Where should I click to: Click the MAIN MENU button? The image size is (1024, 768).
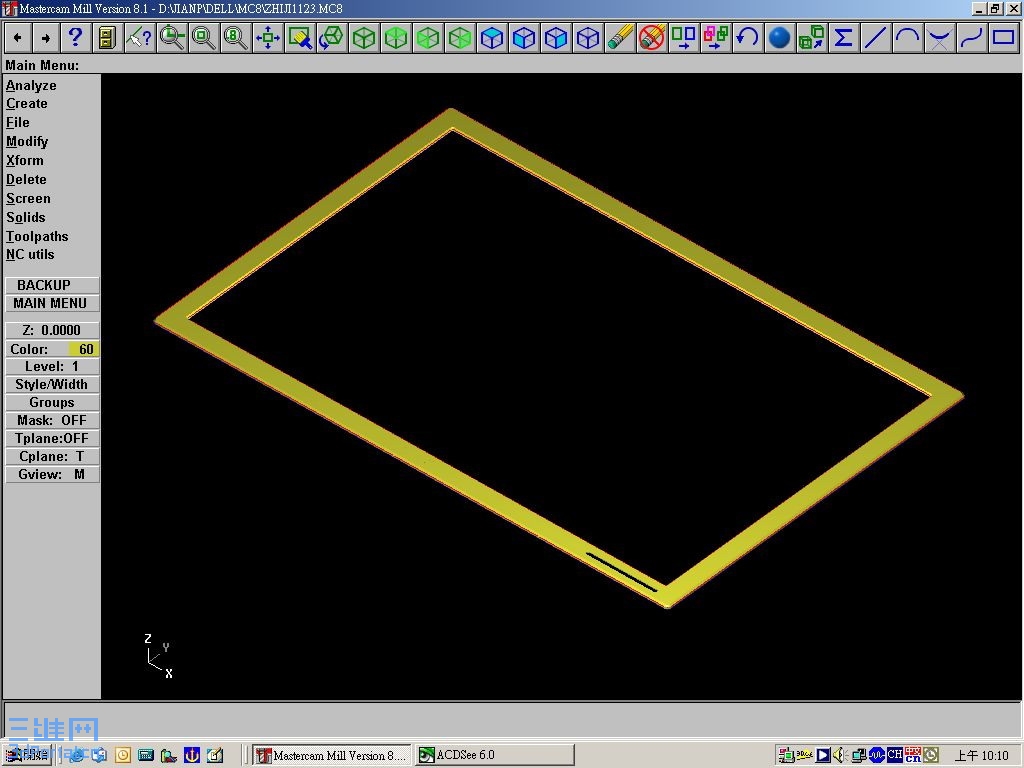tap(52, 304)
